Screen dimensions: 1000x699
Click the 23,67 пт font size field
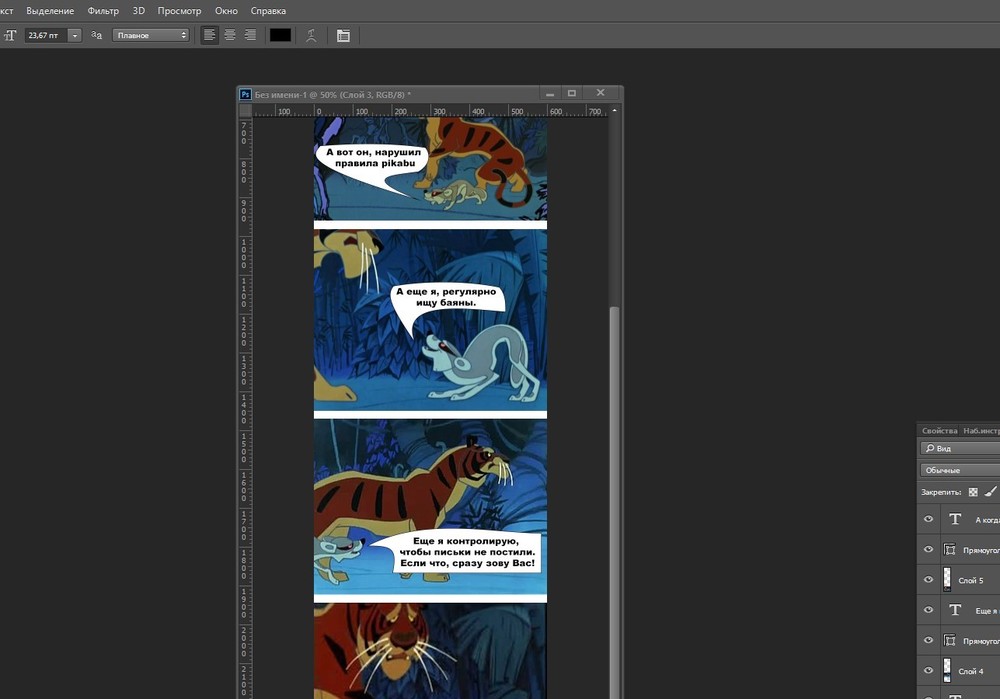coord(47,36)
